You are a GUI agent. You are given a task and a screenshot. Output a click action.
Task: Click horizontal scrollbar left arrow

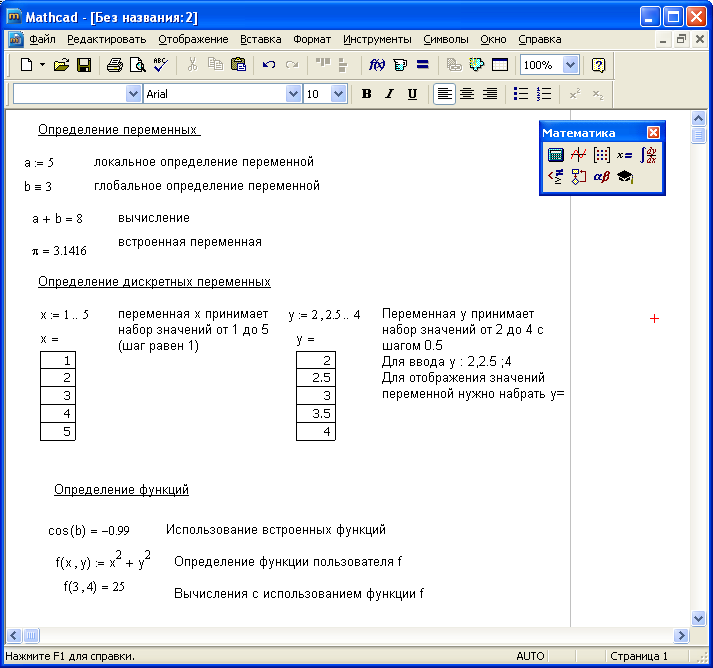coord(14,635)
